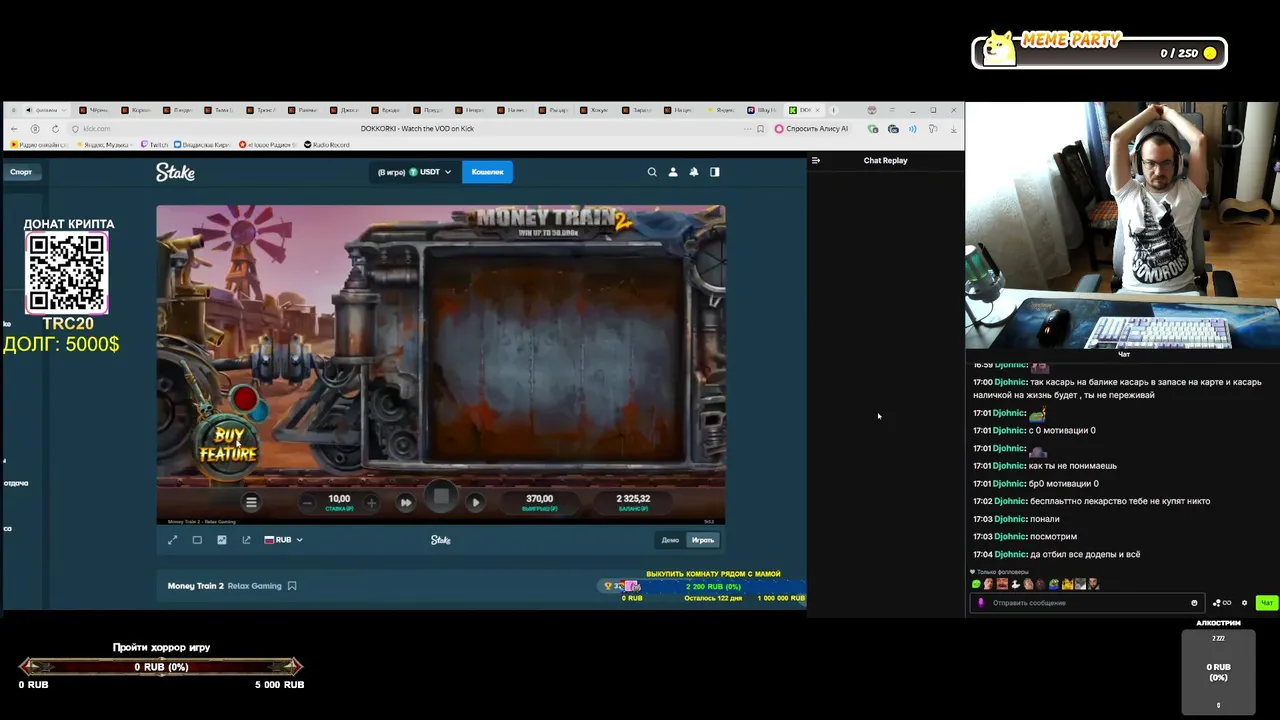Click the purple identity icon in chat input

[981, 603]
